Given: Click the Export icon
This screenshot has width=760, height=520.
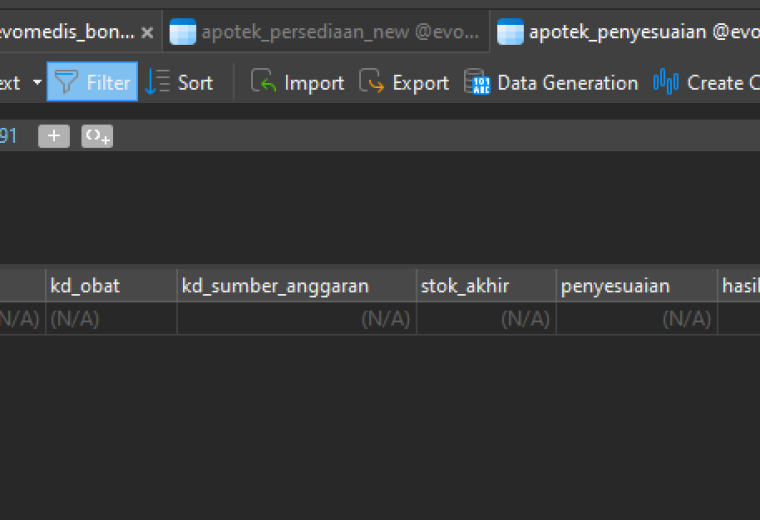Looking at the screenshot, I should pyautogui.click(x=372, y=80).
